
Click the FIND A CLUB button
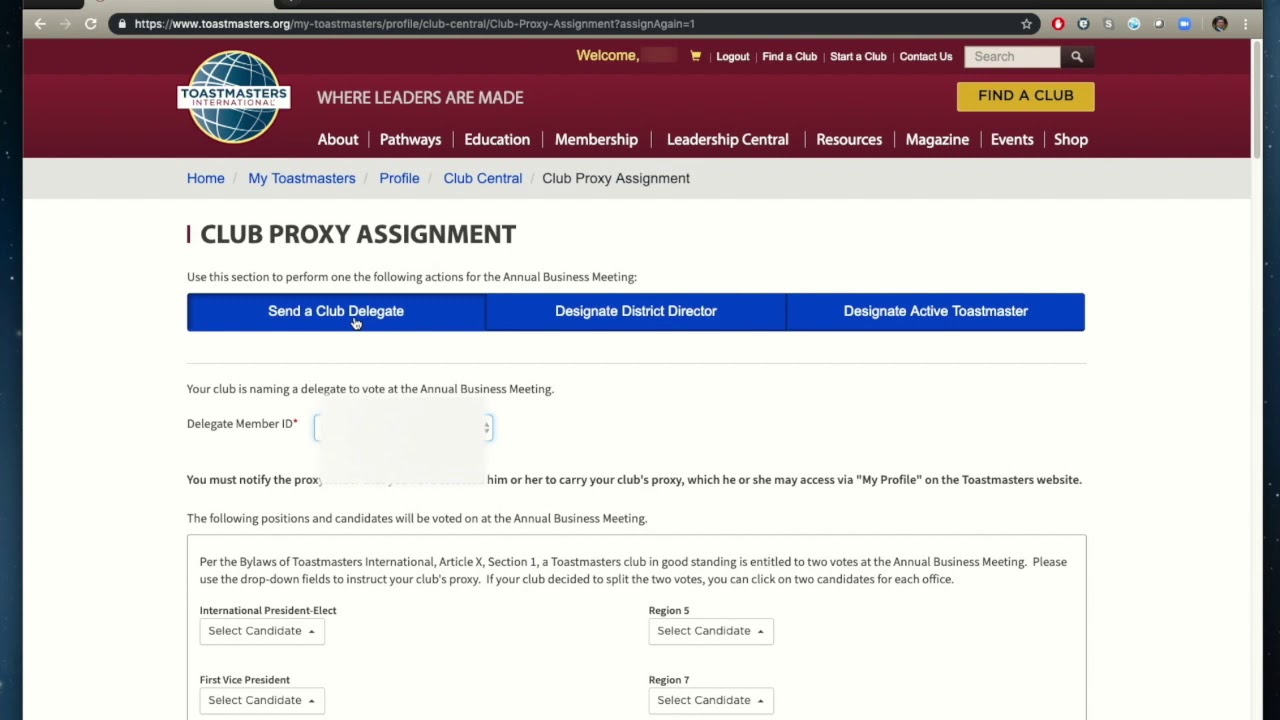[x=1026, y=96]
